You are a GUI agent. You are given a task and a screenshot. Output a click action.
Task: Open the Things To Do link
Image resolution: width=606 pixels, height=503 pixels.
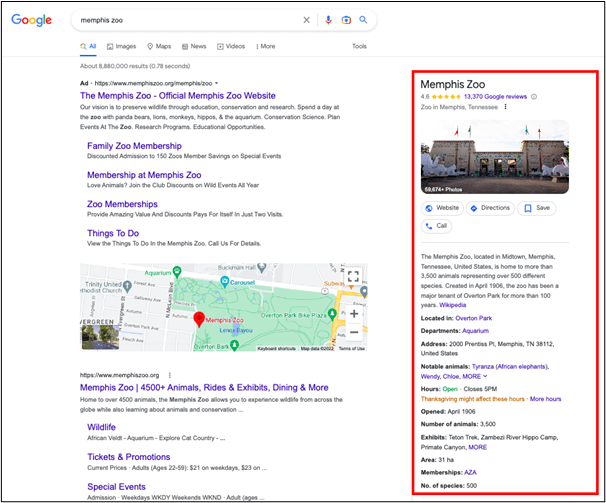click(x=113, y=233)
